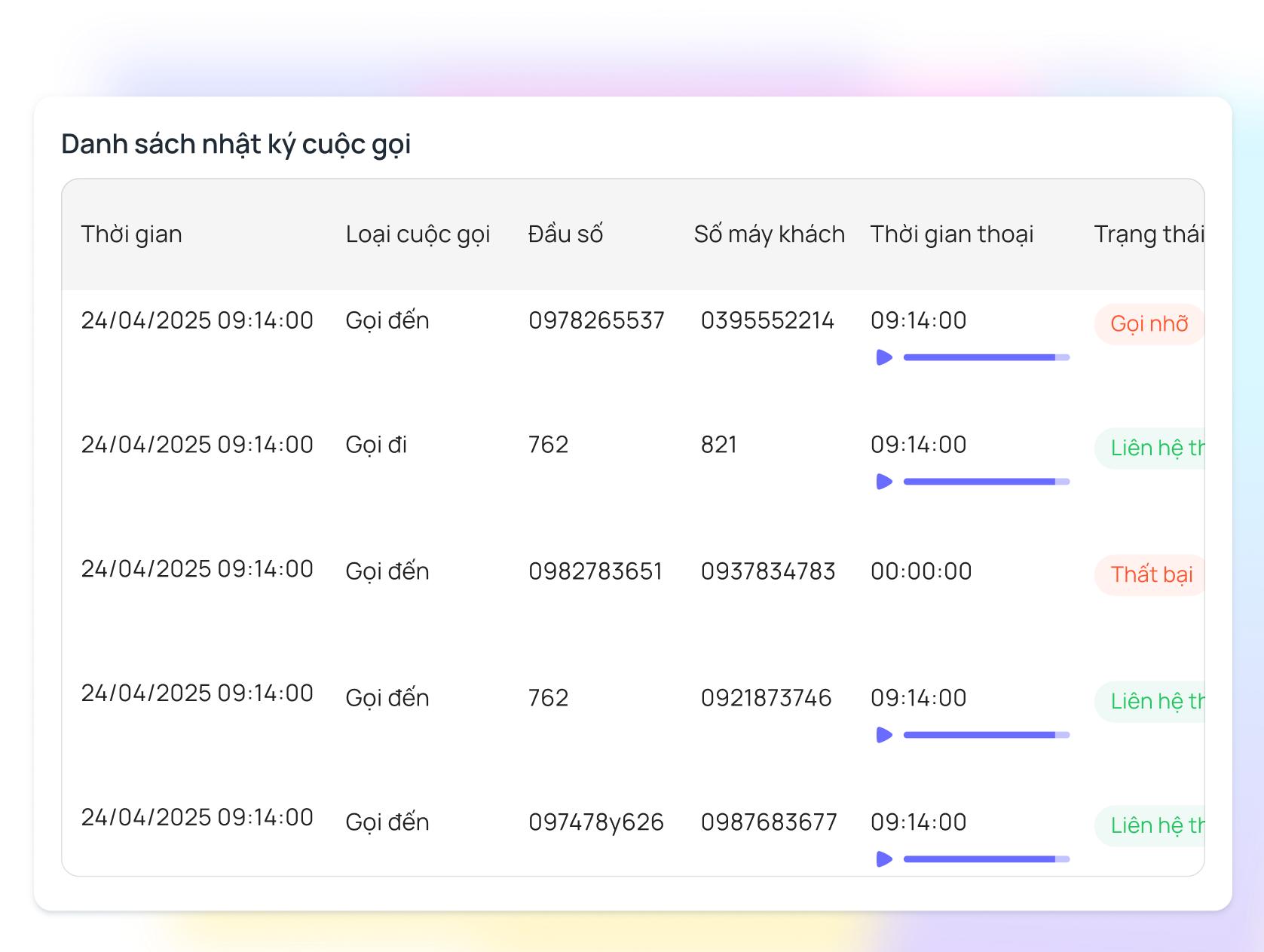Select customer number 0937834783 in failed call
This screenshot has height=952, width=1264.
point(767,571)
